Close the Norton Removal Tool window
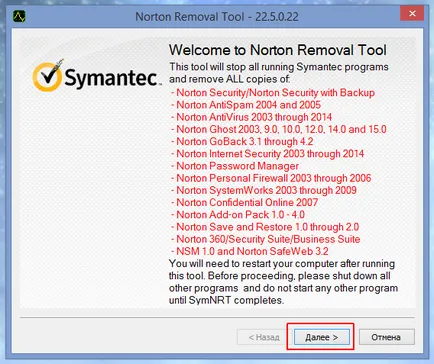Screen dimensions: 434x364 click(x=412, y=14)
